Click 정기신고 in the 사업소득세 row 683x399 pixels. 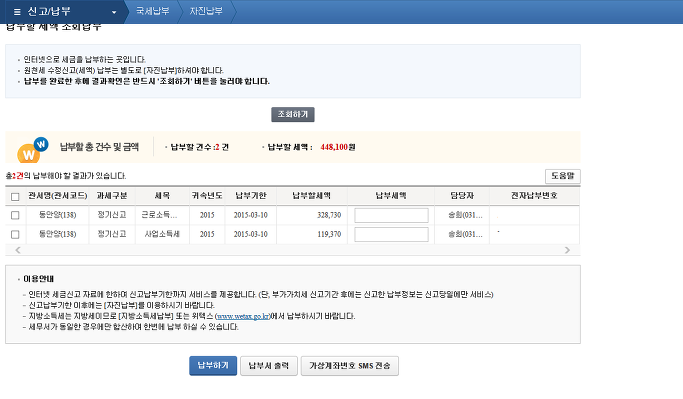(x=112, y=234)
